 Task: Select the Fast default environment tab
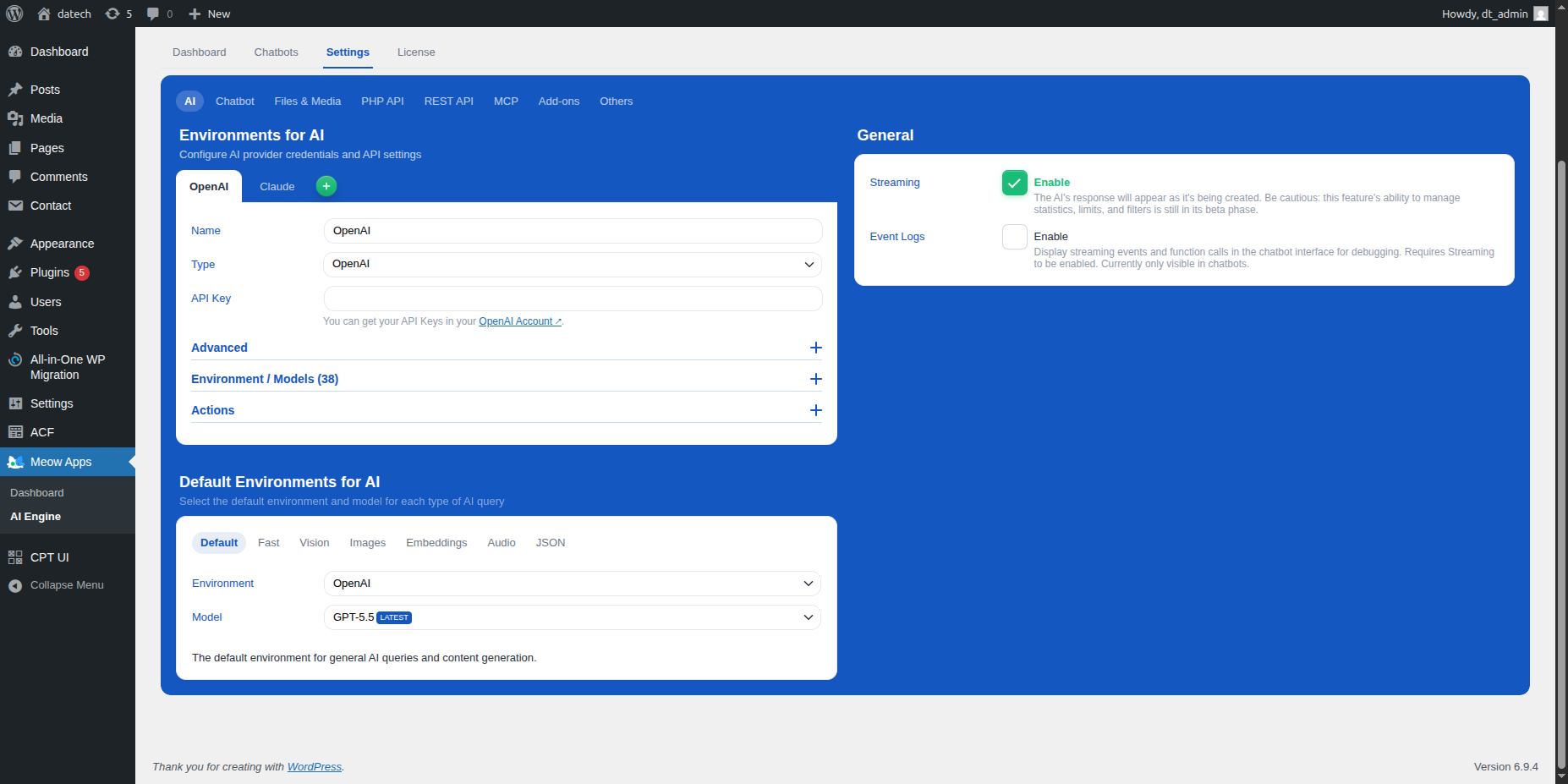click(269, 543)
